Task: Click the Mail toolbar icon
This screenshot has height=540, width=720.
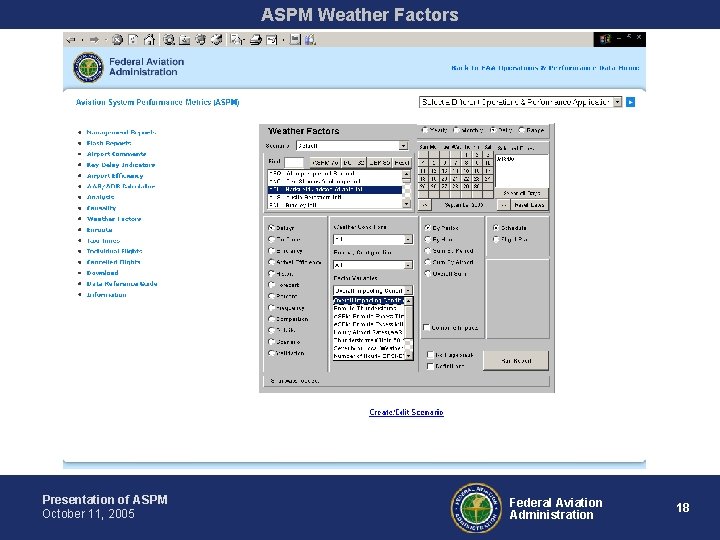Action: point(237,40)
